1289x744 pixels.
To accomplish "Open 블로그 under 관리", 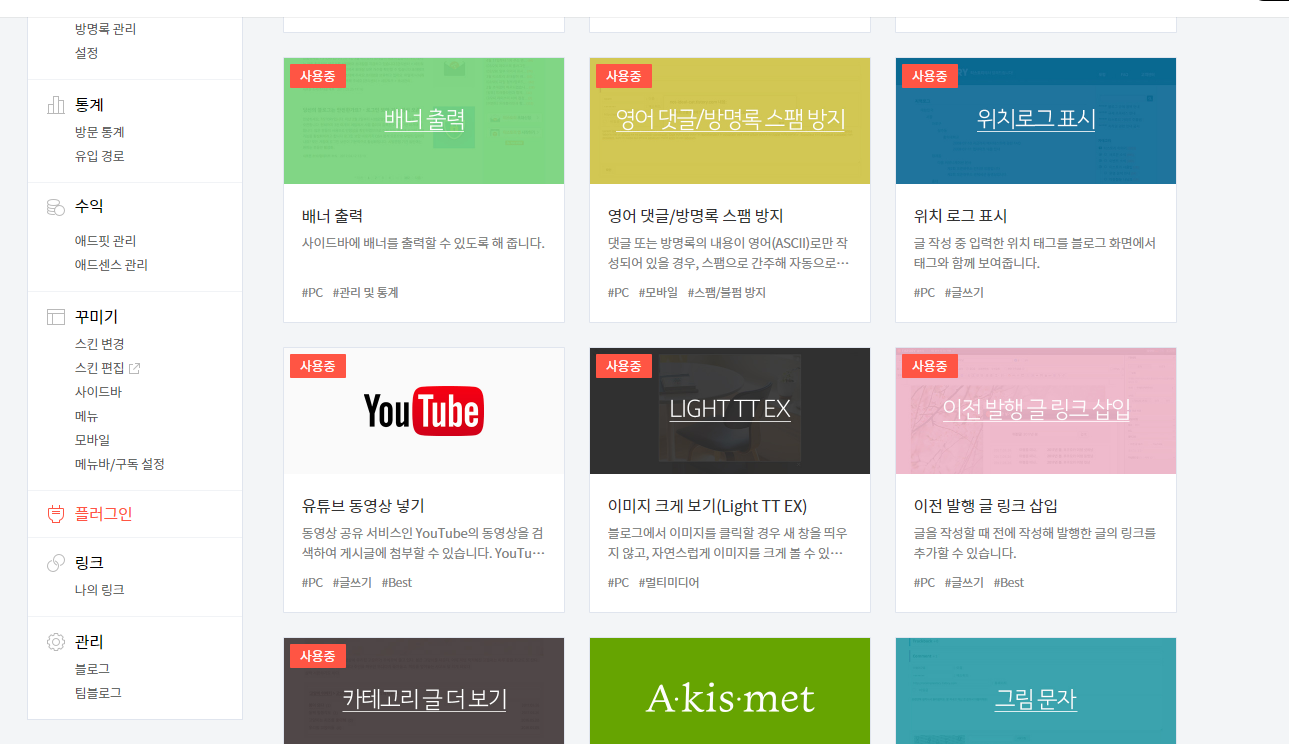I will [x=93, y=669].
